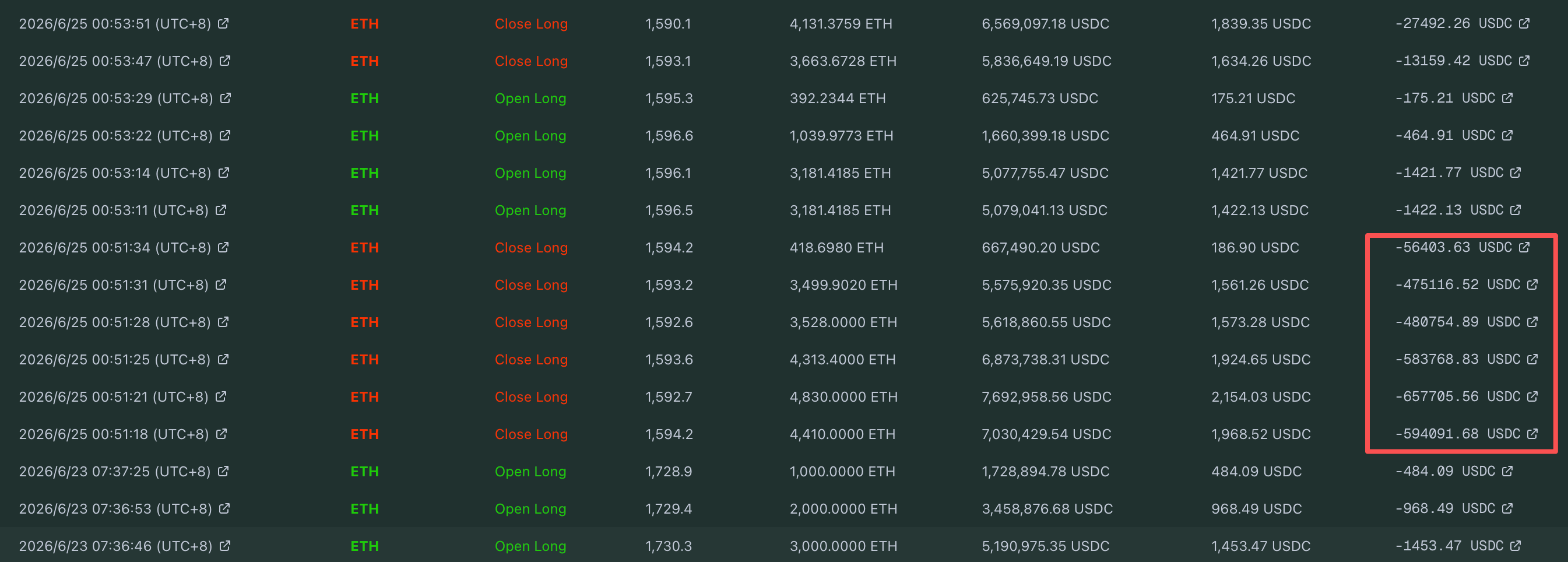This screenshot has height=562, width=1568.
Task: Open link icon next to -484.09 USDC
Action: tap(1508, 471)
